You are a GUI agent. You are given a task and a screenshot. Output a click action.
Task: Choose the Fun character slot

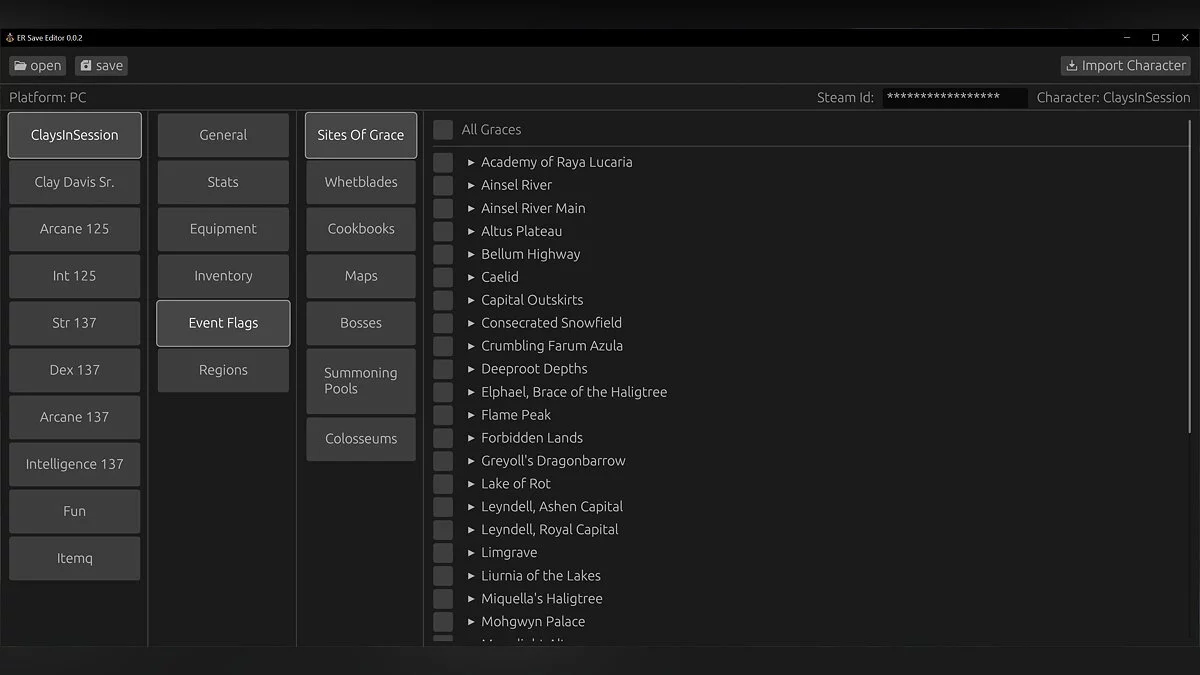click(x=74, y=511)
